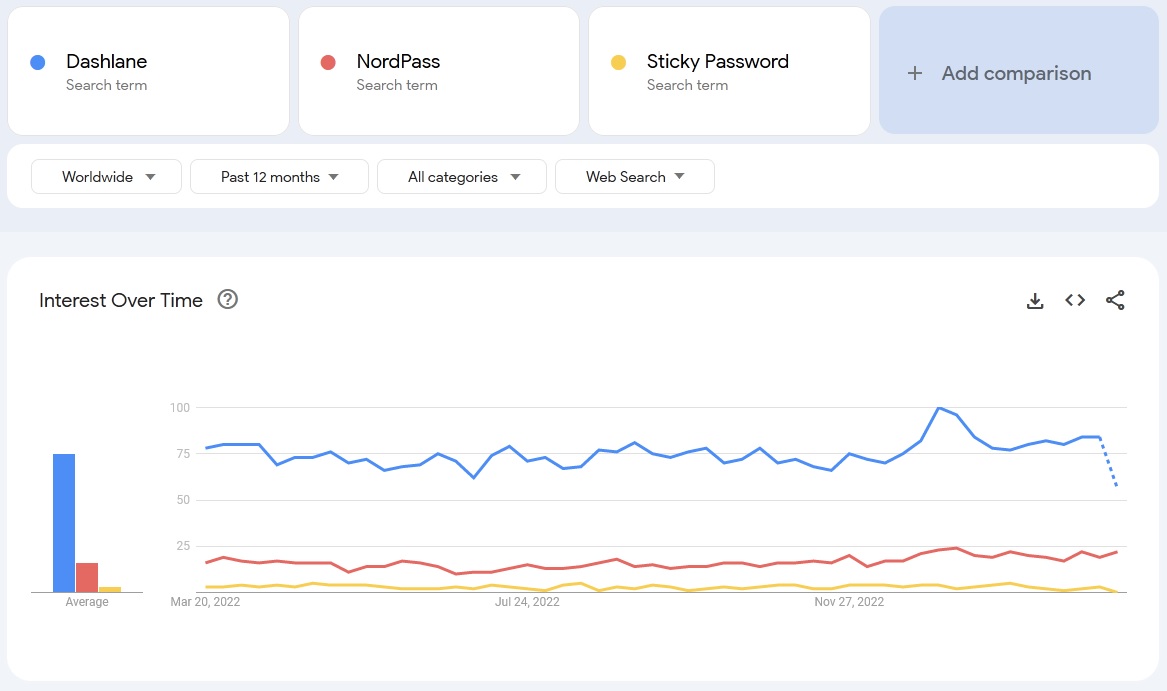Open the Worldwide region dropdown
This screenshot has height=691, width=1167.
(107, 177)
